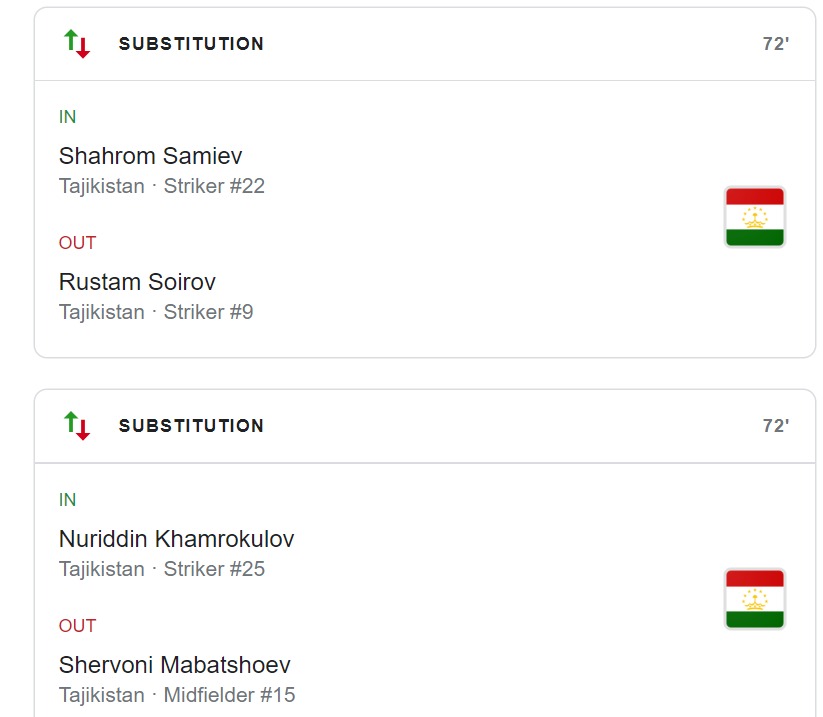823x717 pixels.
Task: Click the substitution arrows icon in Khamrokulov's card
Action: click(x=77, y=425)
